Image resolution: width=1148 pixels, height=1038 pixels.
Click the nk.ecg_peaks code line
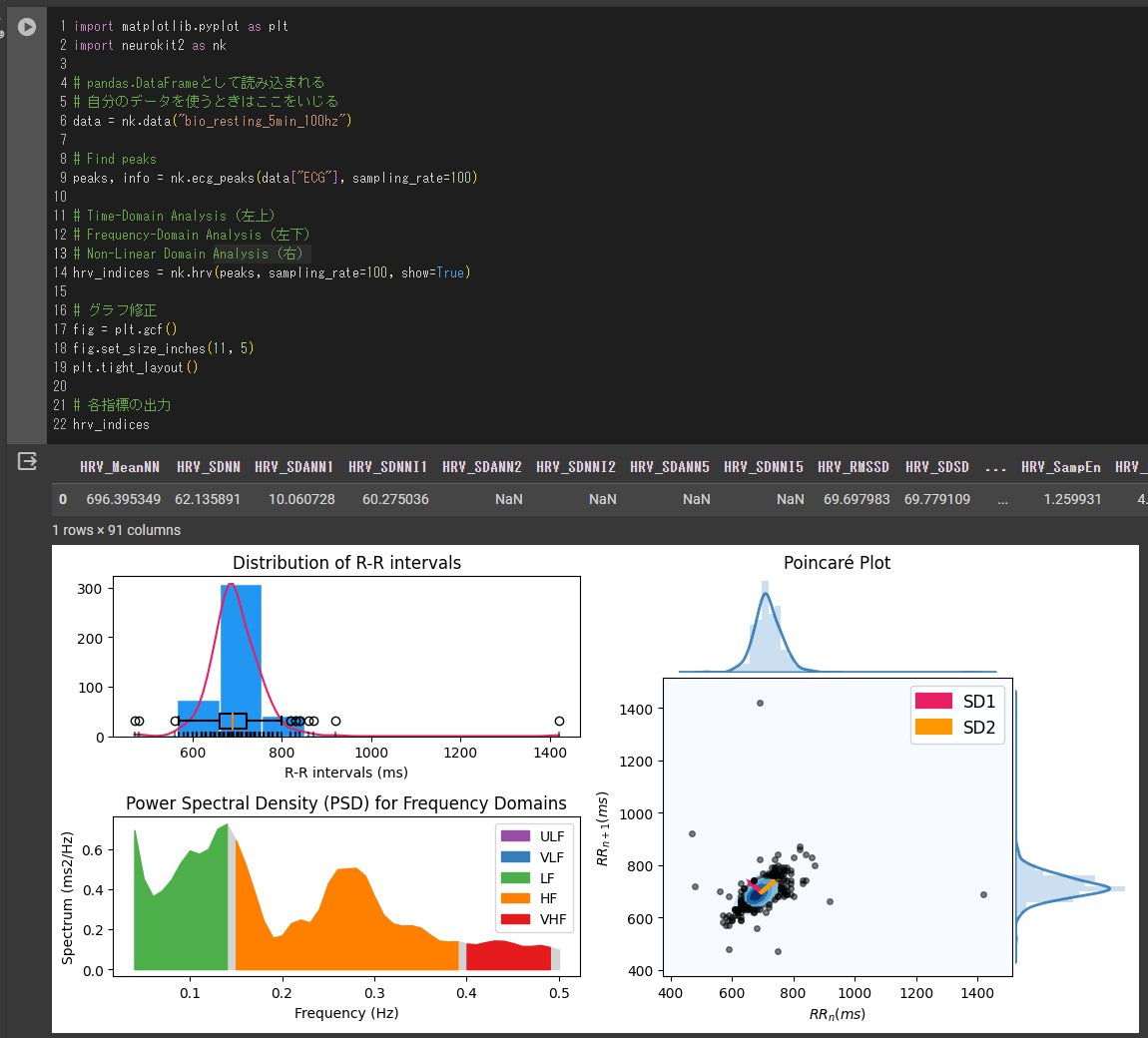tap(275, 178)
